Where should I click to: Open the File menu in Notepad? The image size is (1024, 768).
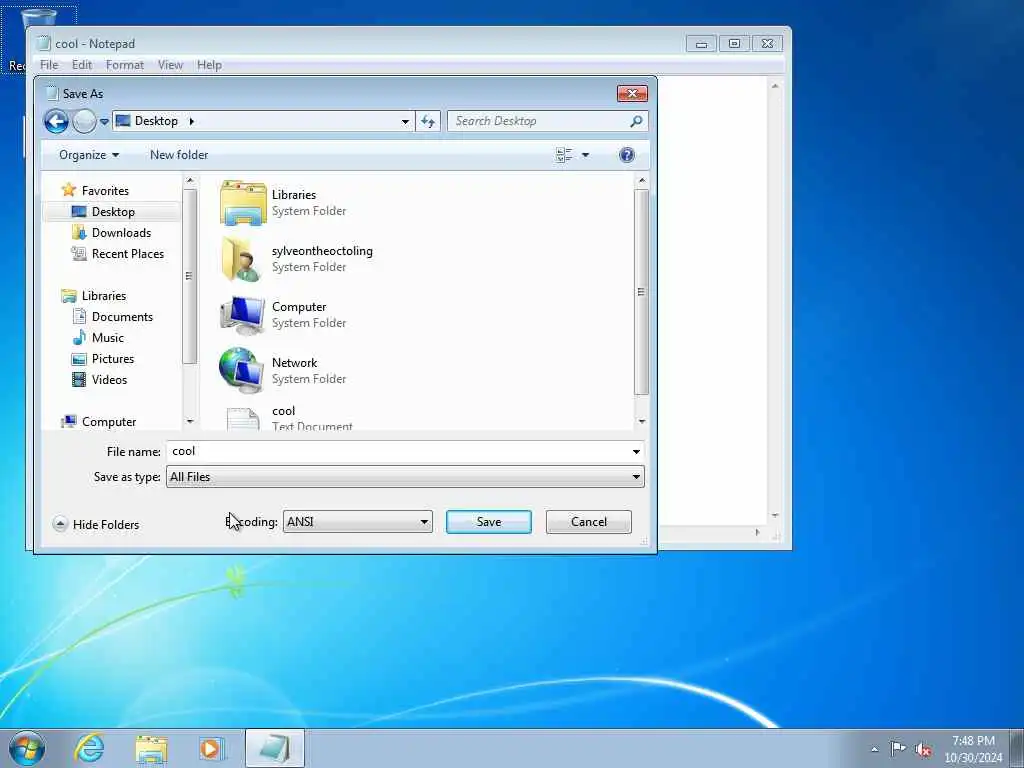point(49,65)
